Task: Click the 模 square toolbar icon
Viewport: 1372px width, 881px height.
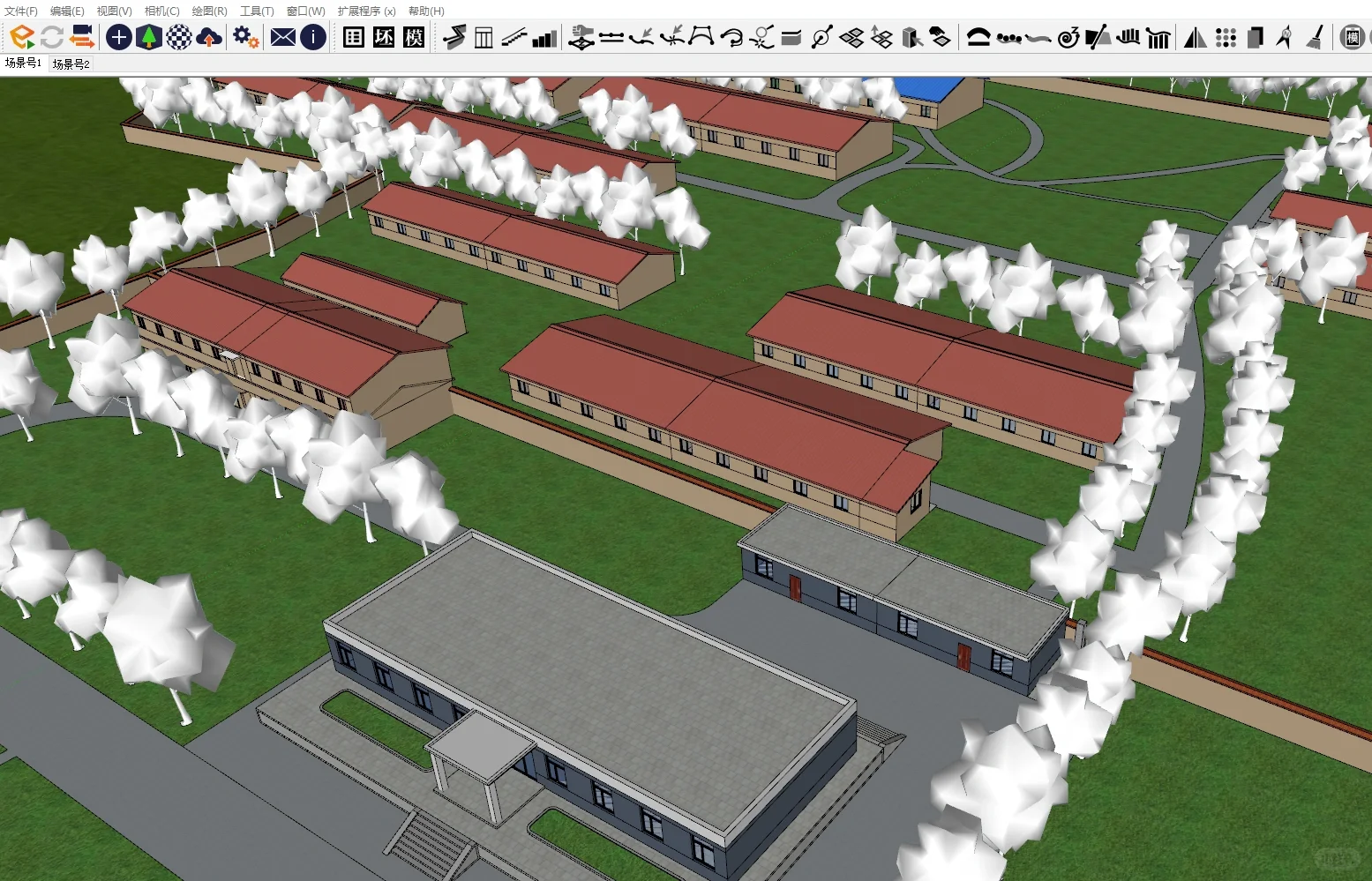Action: (x=414, y=37)
